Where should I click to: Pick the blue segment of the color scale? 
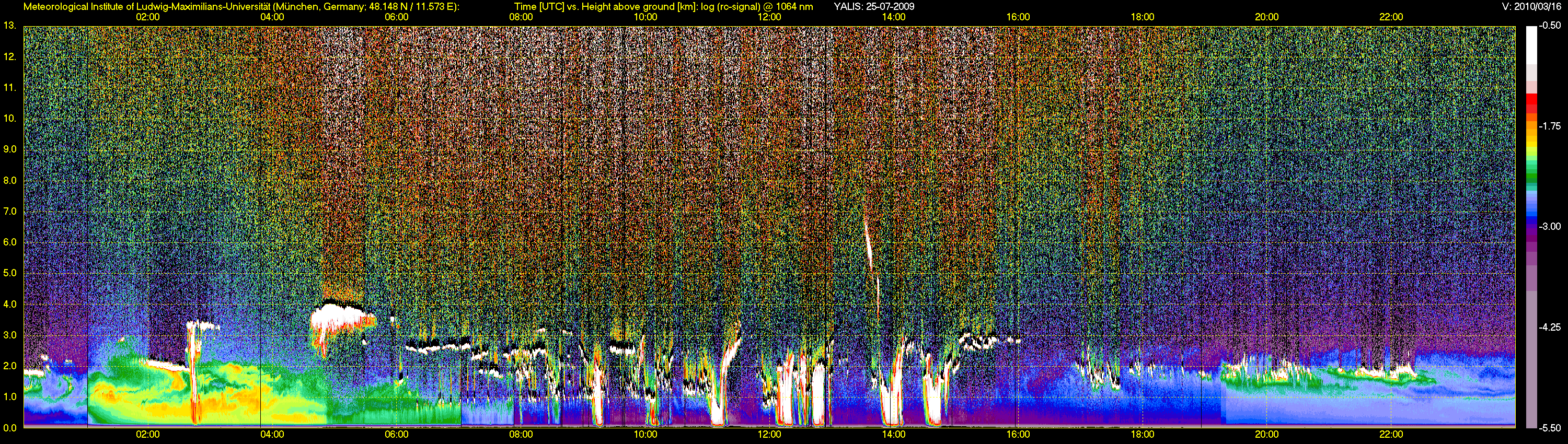coord(1531,219)
